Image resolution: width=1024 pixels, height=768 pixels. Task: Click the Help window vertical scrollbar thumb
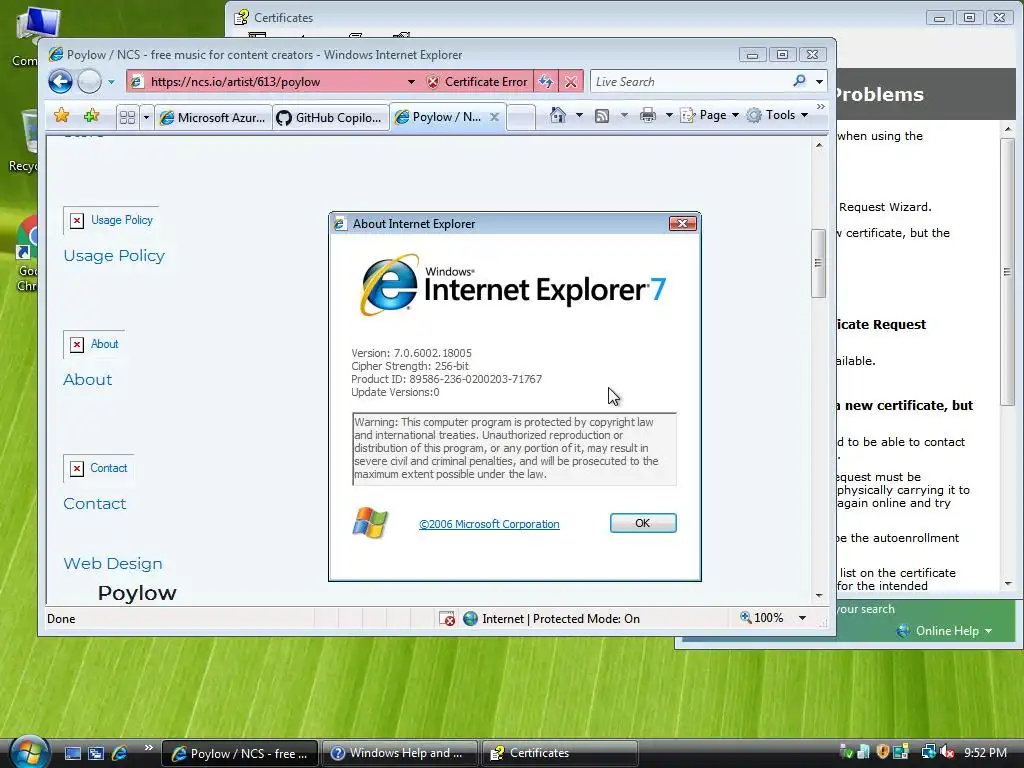pos(1007,271)
